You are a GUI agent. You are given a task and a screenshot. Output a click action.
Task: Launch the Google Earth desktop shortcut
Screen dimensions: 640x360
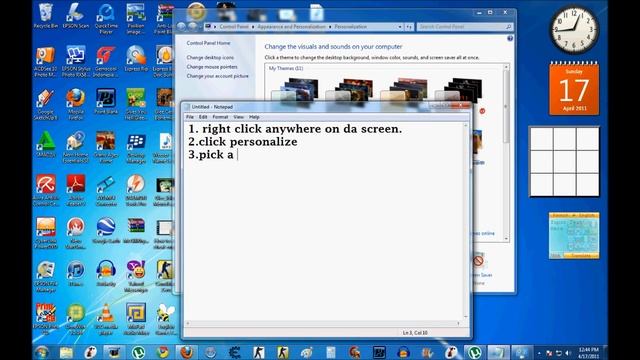click(x=106, y=231)
